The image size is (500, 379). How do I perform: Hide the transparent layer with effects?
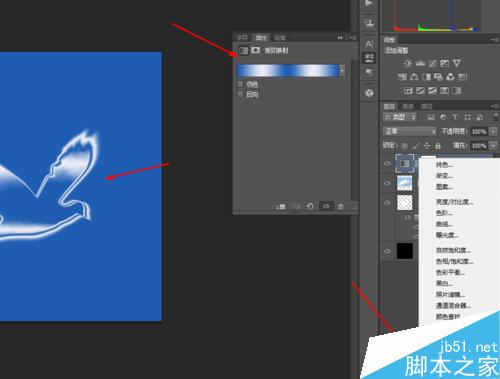click(x=387, y=203)
